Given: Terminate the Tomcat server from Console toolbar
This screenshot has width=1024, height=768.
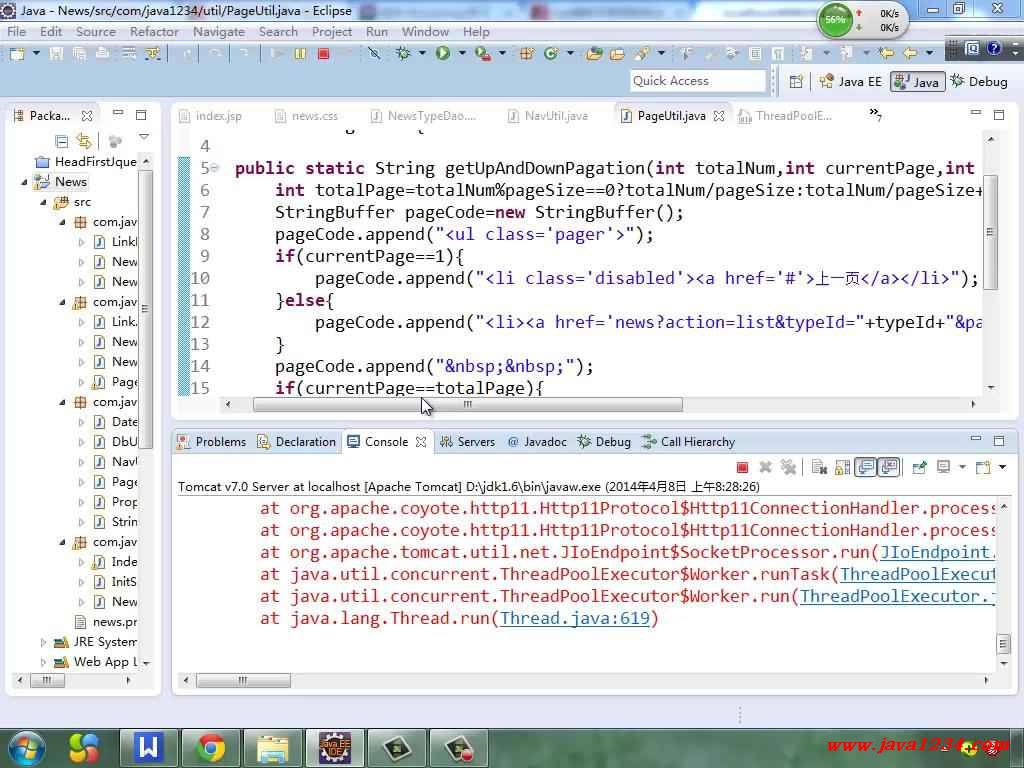Looking at the screenshot, I should point(742,467).
